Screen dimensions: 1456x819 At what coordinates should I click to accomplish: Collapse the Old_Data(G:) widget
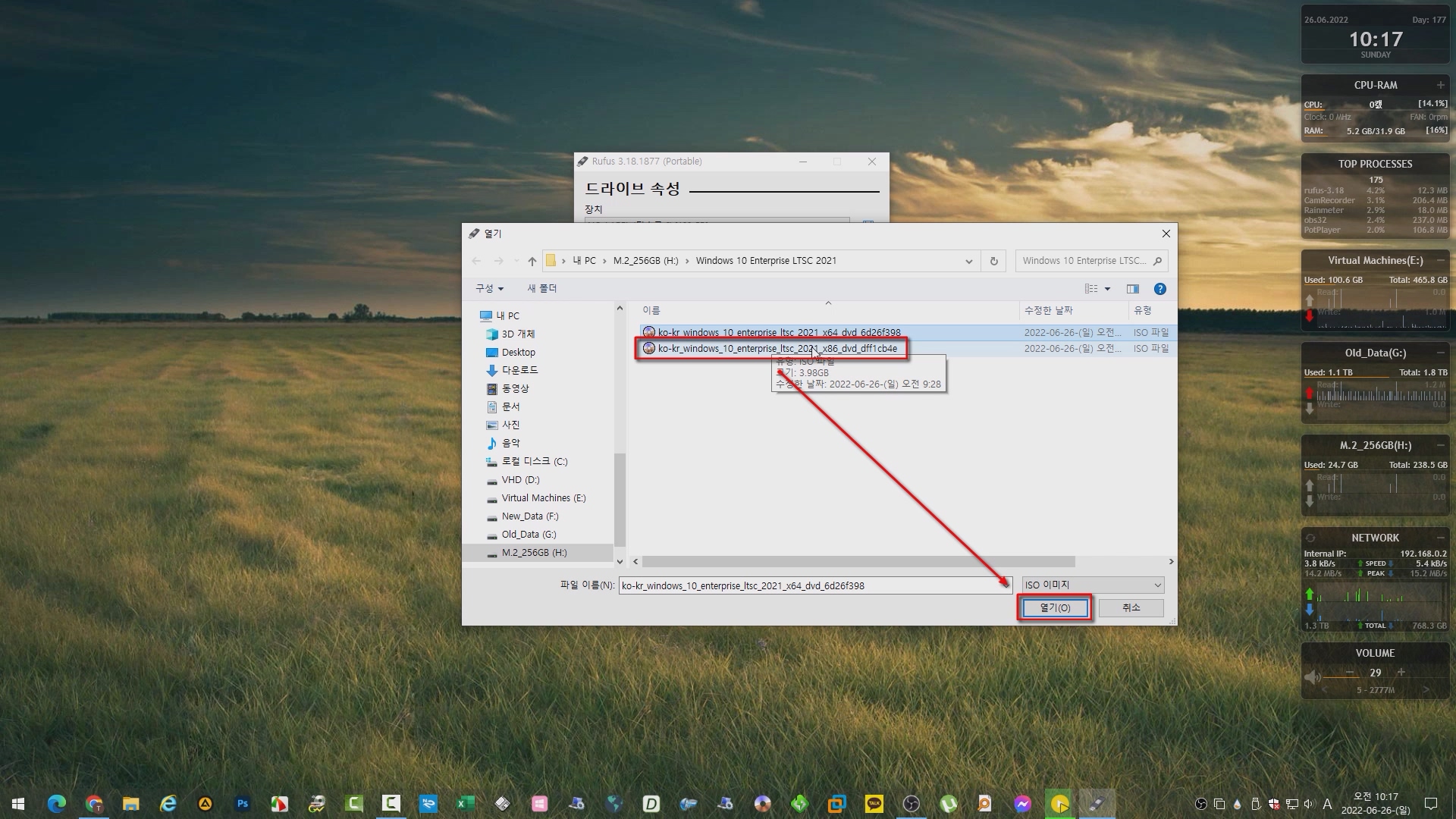[x=1440, y=353]
